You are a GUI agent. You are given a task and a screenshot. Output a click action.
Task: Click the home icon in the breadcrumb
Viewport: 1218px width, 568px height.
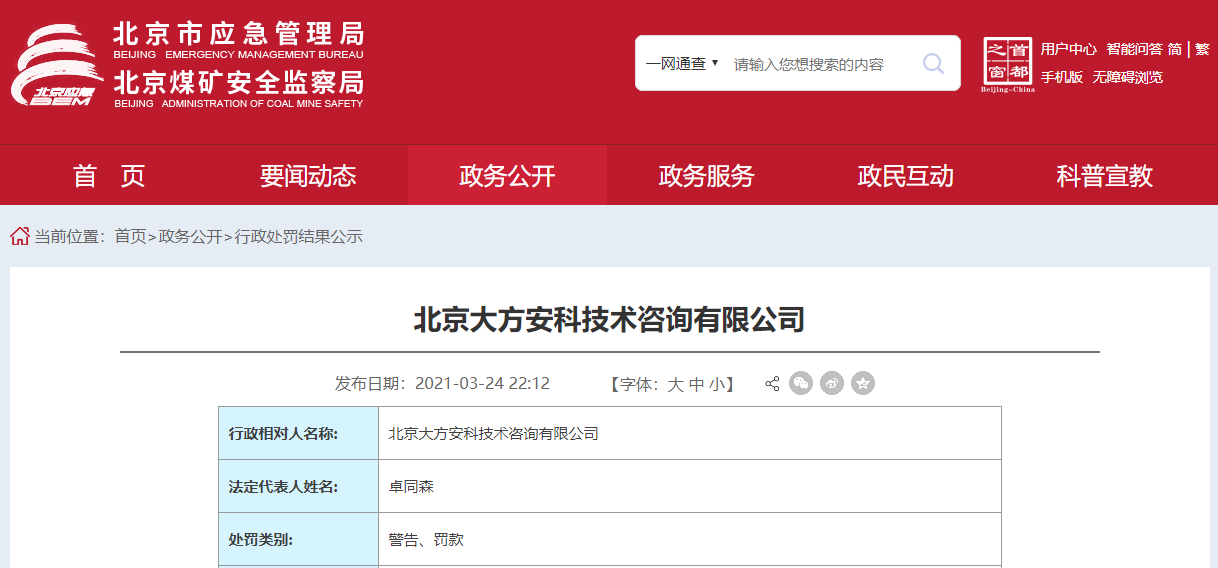20,236
